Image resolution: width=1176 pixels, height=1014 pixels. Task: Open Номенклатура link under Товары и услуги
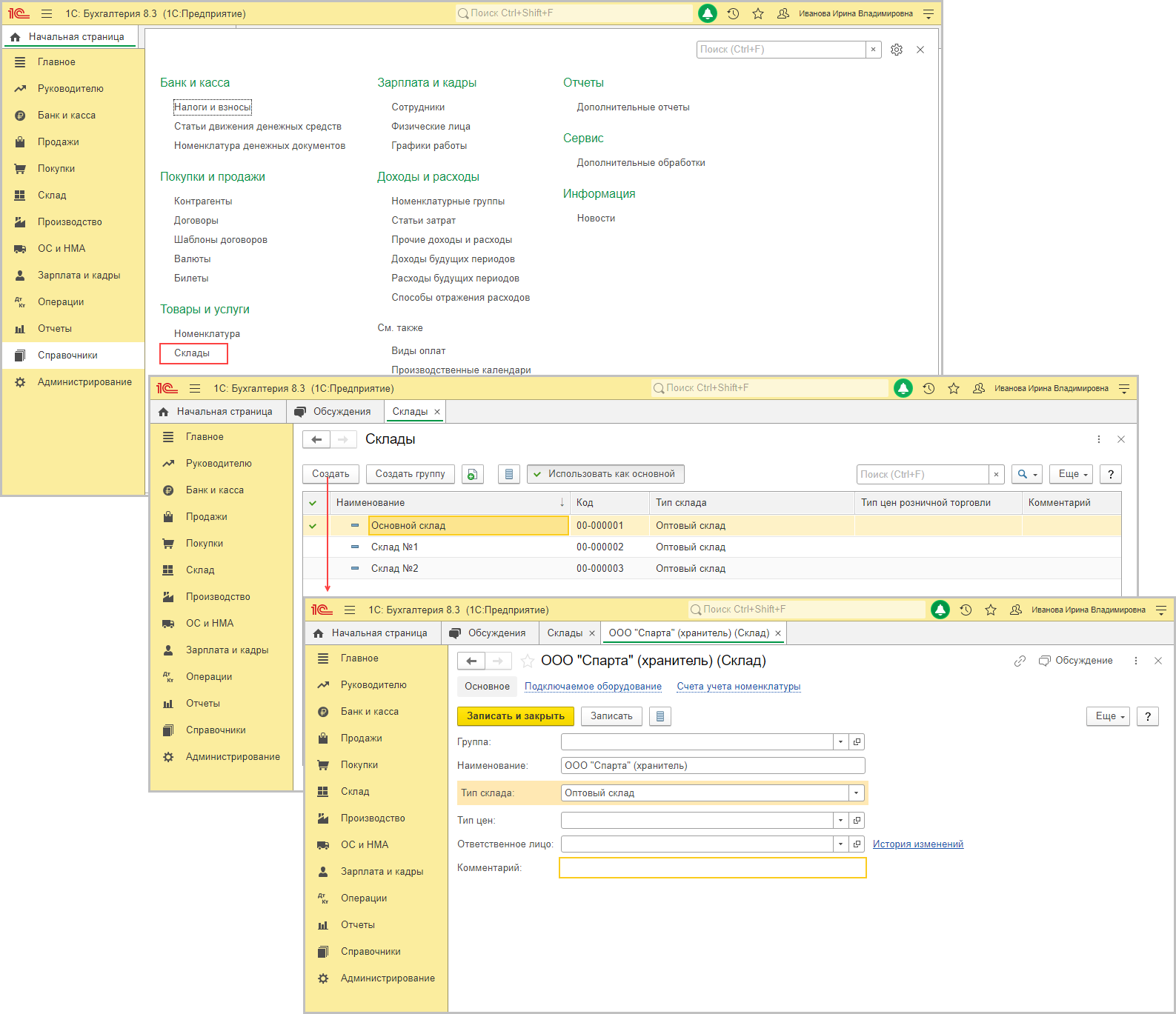[207, 334]
